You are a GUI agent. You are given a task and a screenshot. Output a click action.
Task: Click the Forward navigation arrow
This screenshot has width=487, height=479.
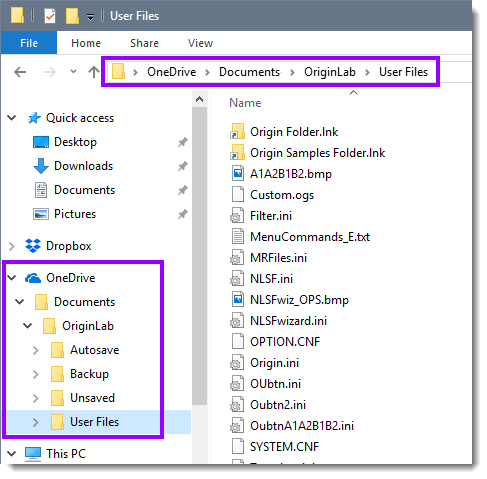pos(50,72)
